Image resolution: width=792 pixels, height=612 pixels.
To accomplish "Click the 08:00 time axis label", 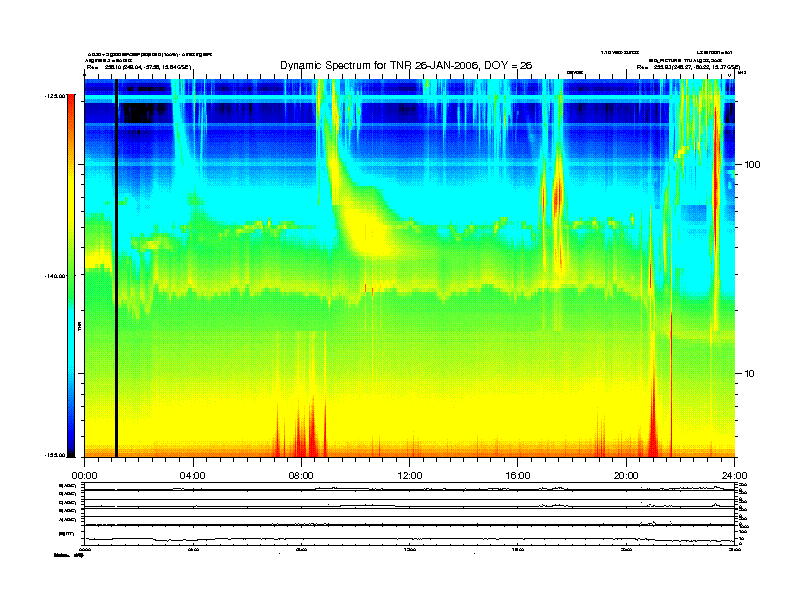I will (x=301, y=476).
